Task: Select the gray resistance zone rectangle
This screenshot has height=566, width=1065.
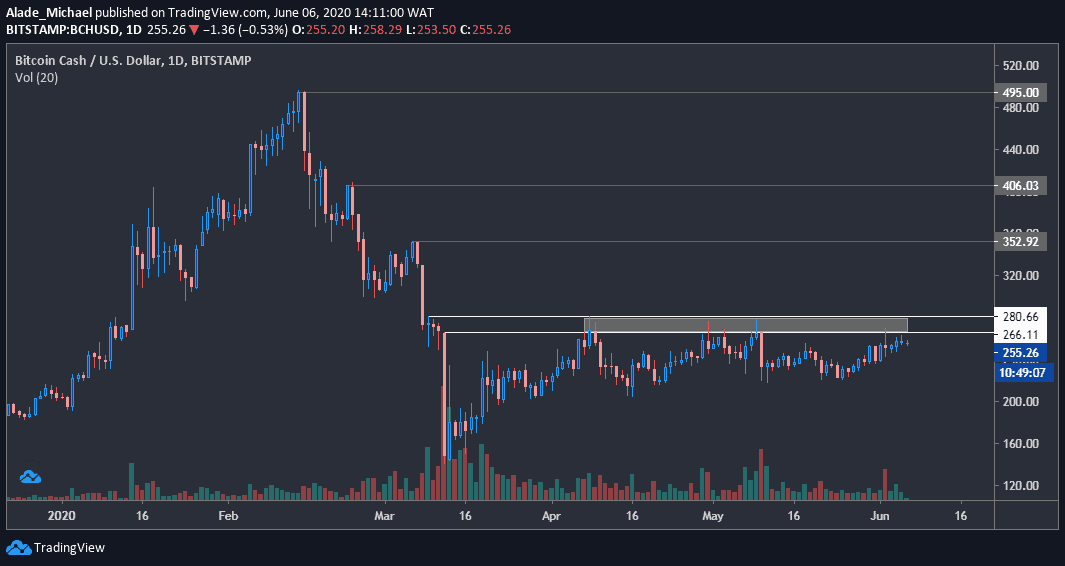Action: pyautogui.click(x=746, y=324)
